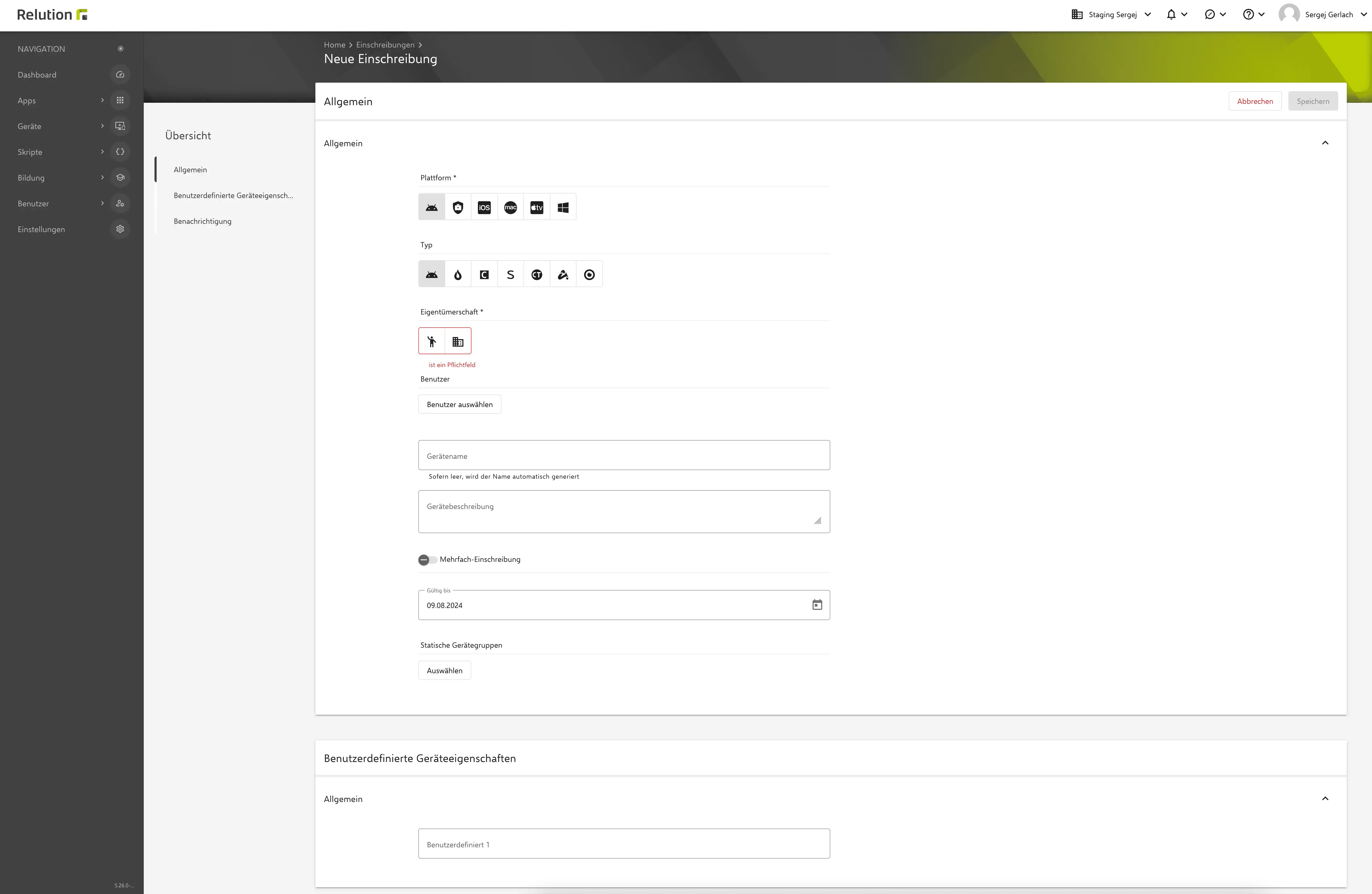This screenshot has width=1372, height=894.
Task: Click the Benutzer auswählen button
Action: point(459,404)
